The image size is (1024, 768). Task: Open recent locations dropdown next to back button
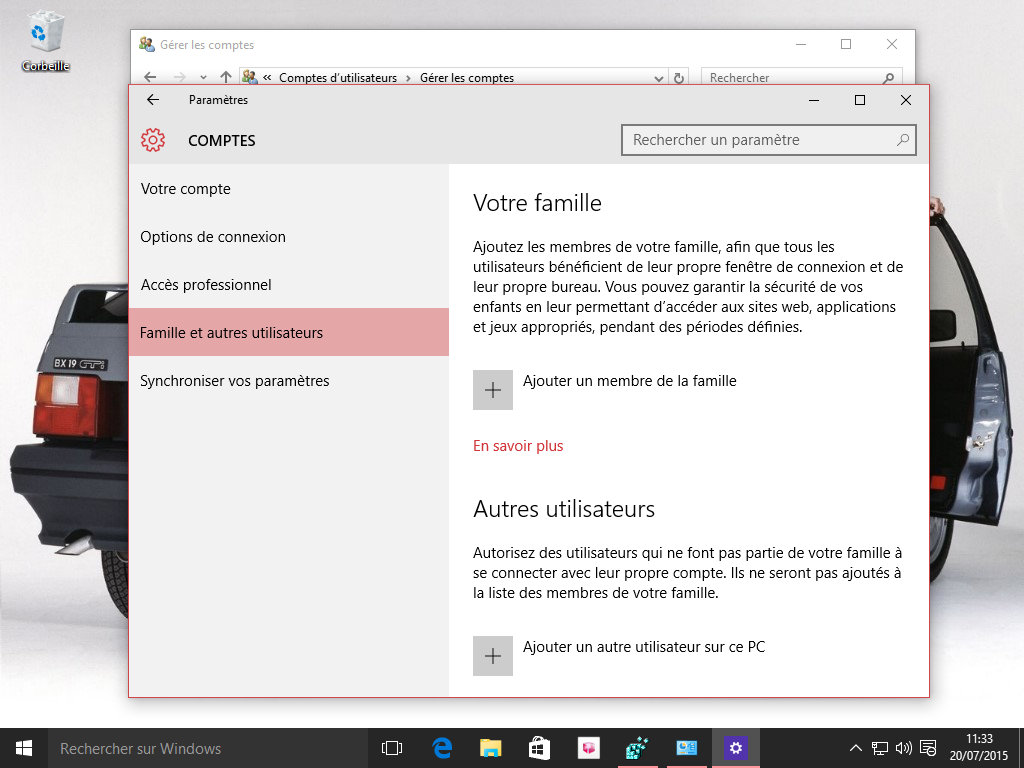click(203, 77)
